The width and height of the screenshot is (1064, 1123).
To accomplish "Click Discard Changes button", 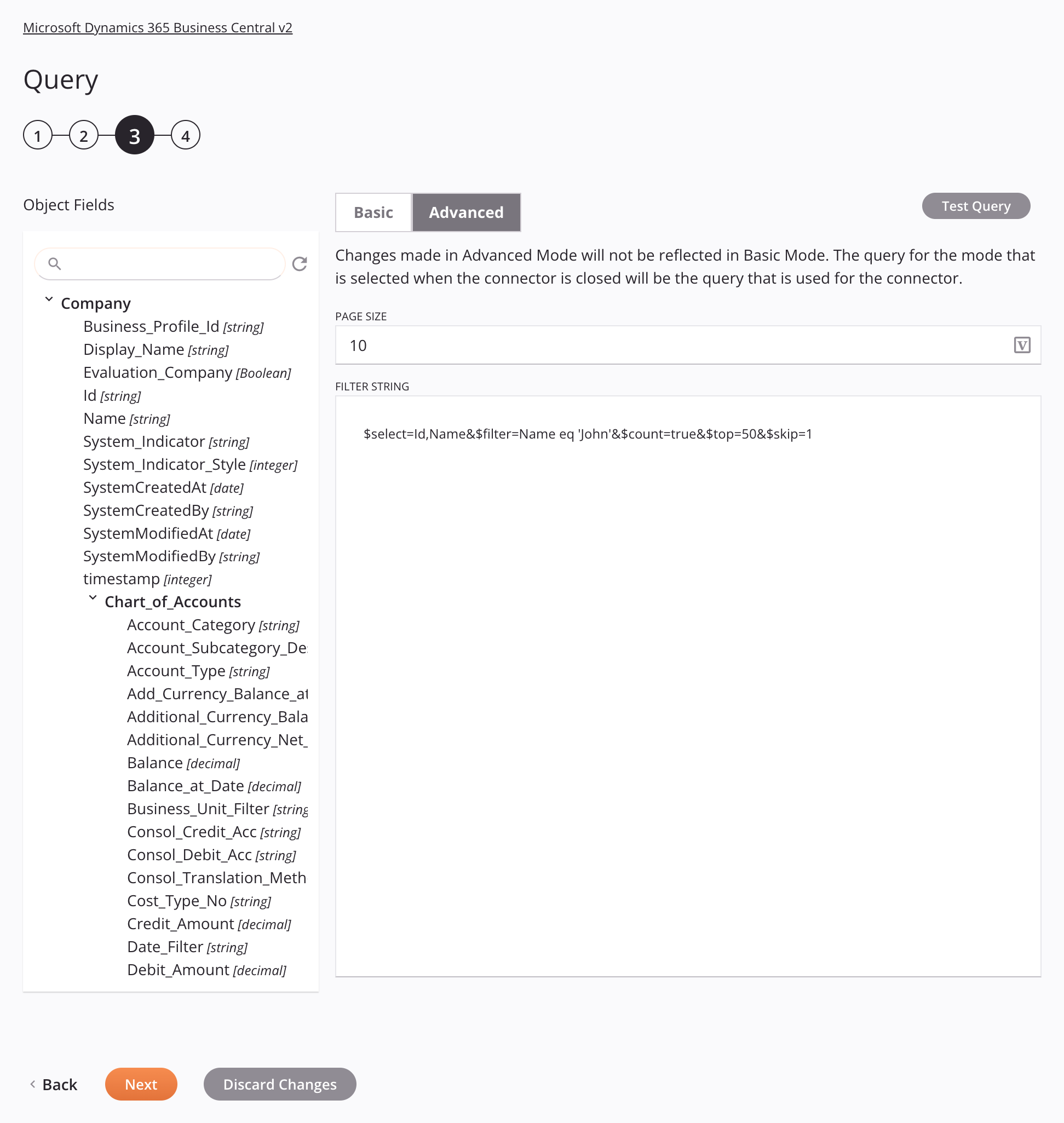I will tap(280, 1083).
